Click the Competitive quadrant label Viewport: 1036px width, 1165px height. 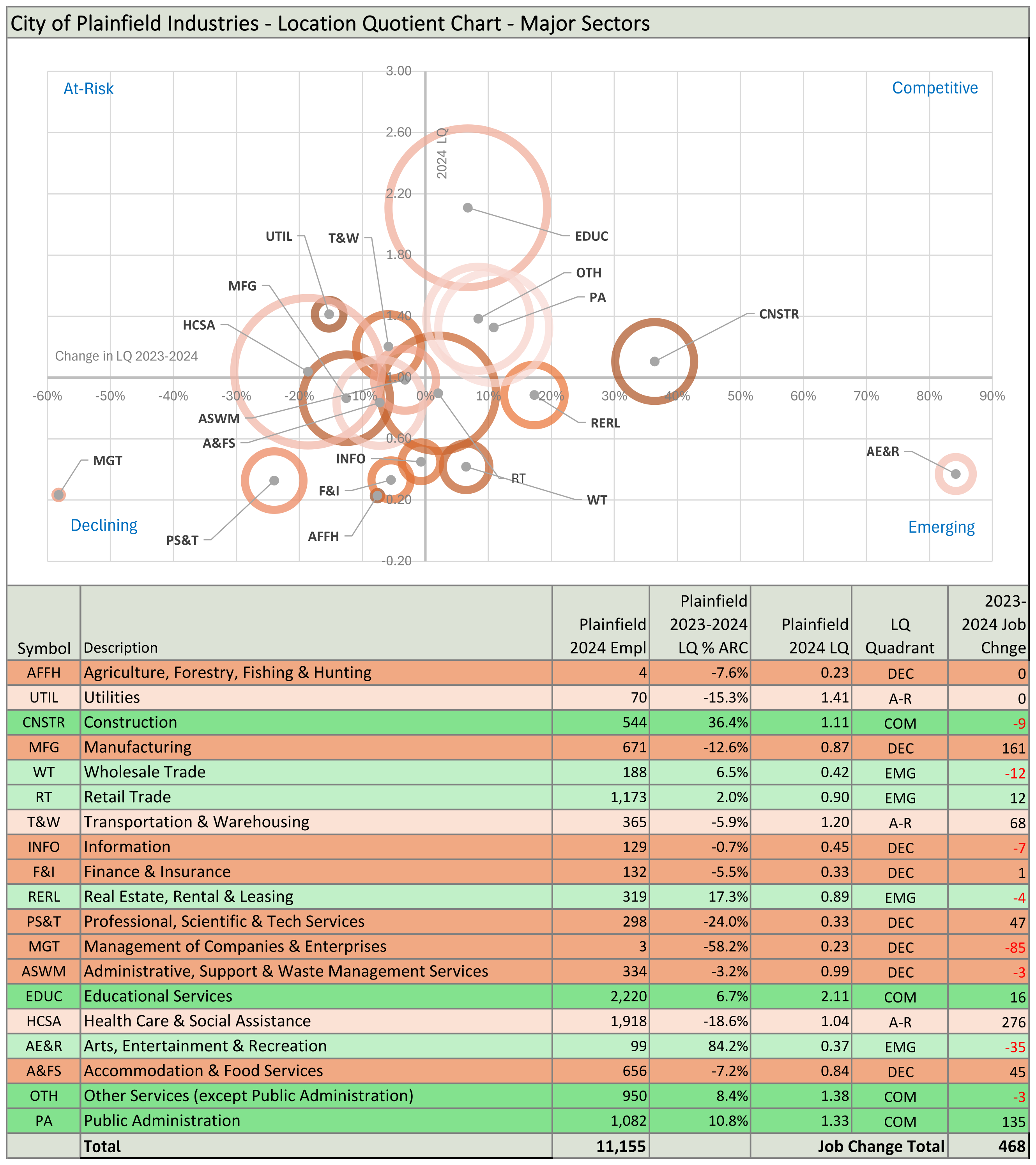tap(935, 88)
